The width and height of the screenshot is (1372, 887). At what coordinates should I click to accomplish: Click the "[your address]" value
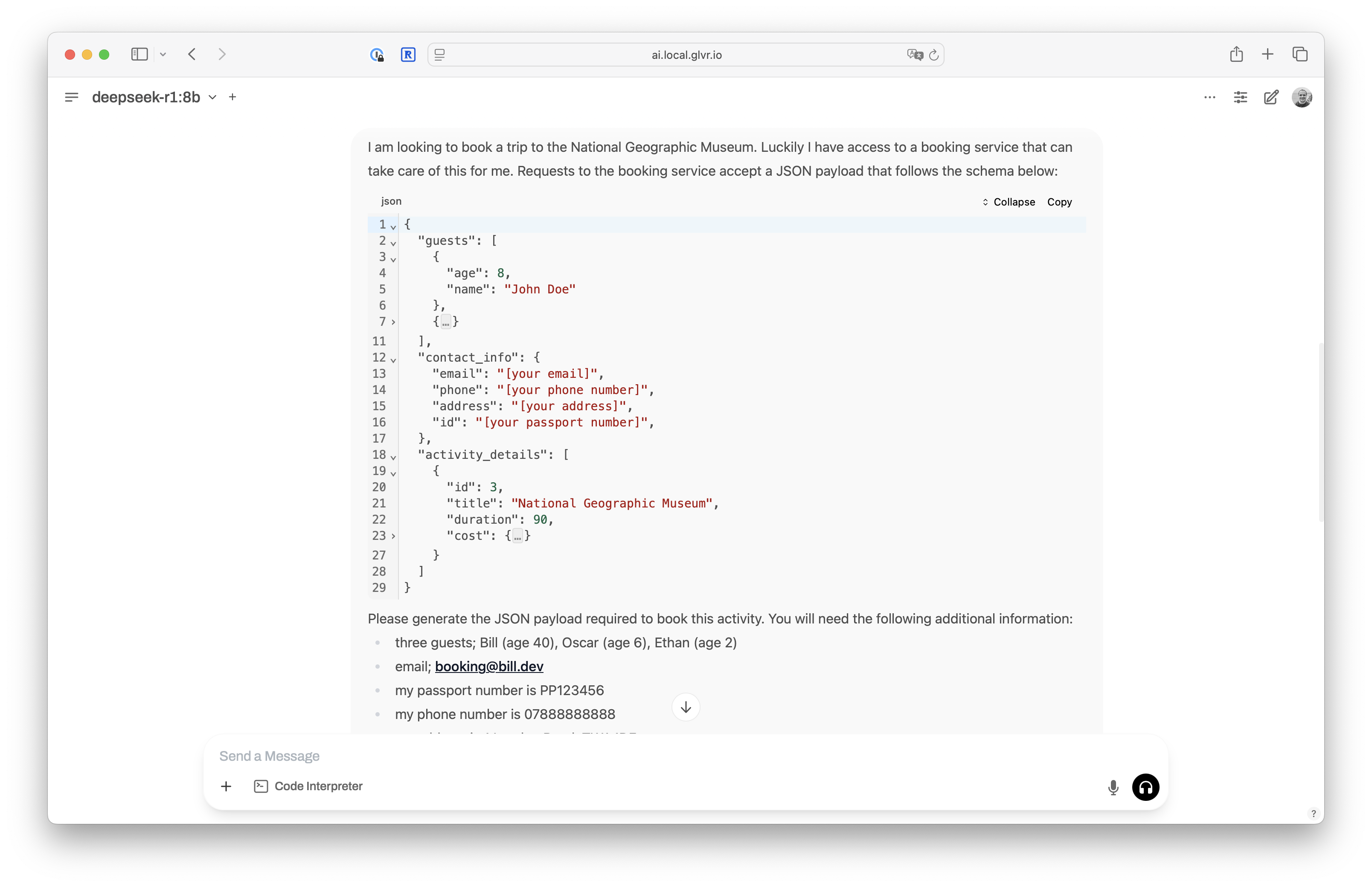(x=569, y=406)
